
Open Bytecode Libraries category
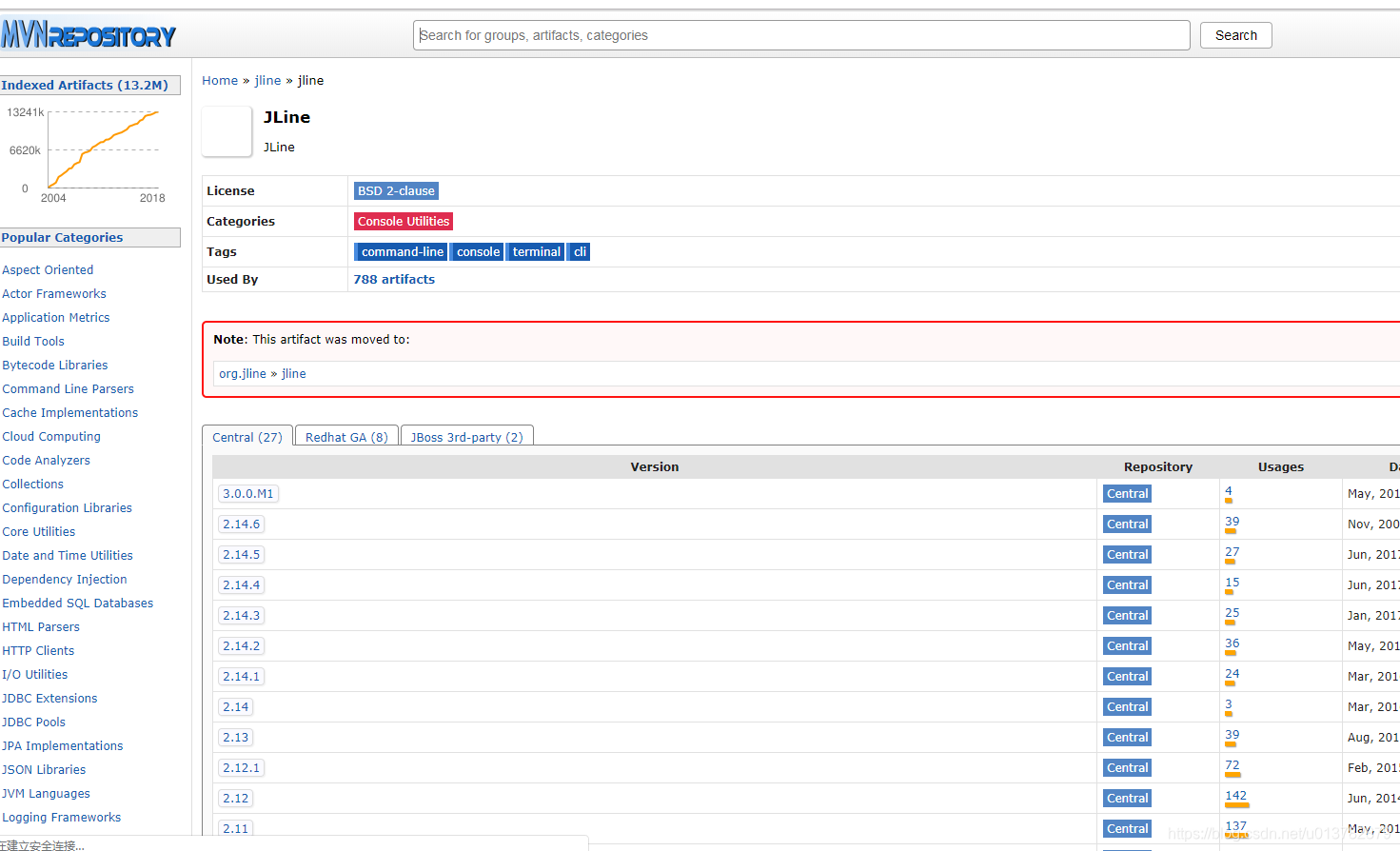tap(55, 366)
